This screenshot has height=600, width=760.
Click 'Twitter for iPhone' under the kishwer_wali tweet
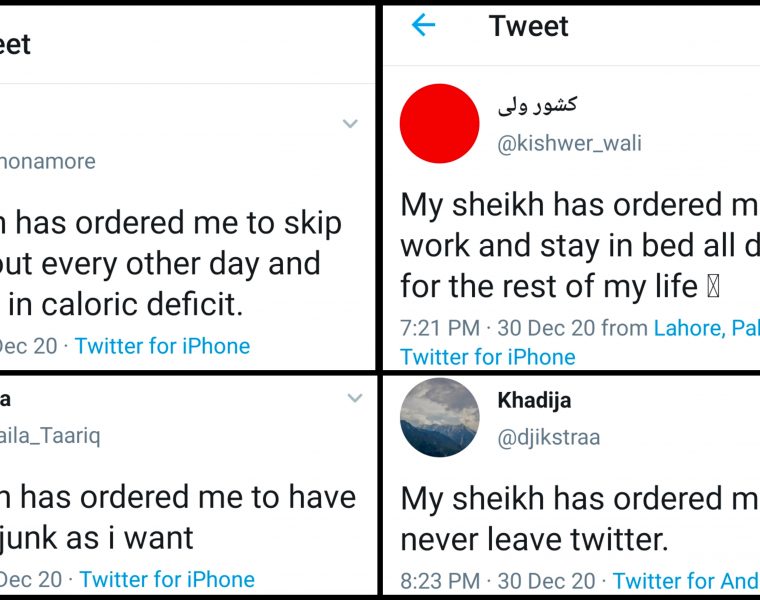click(488, 357)
